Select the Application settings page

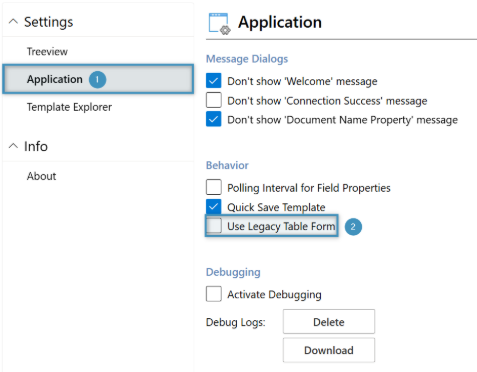click(98, 79)
